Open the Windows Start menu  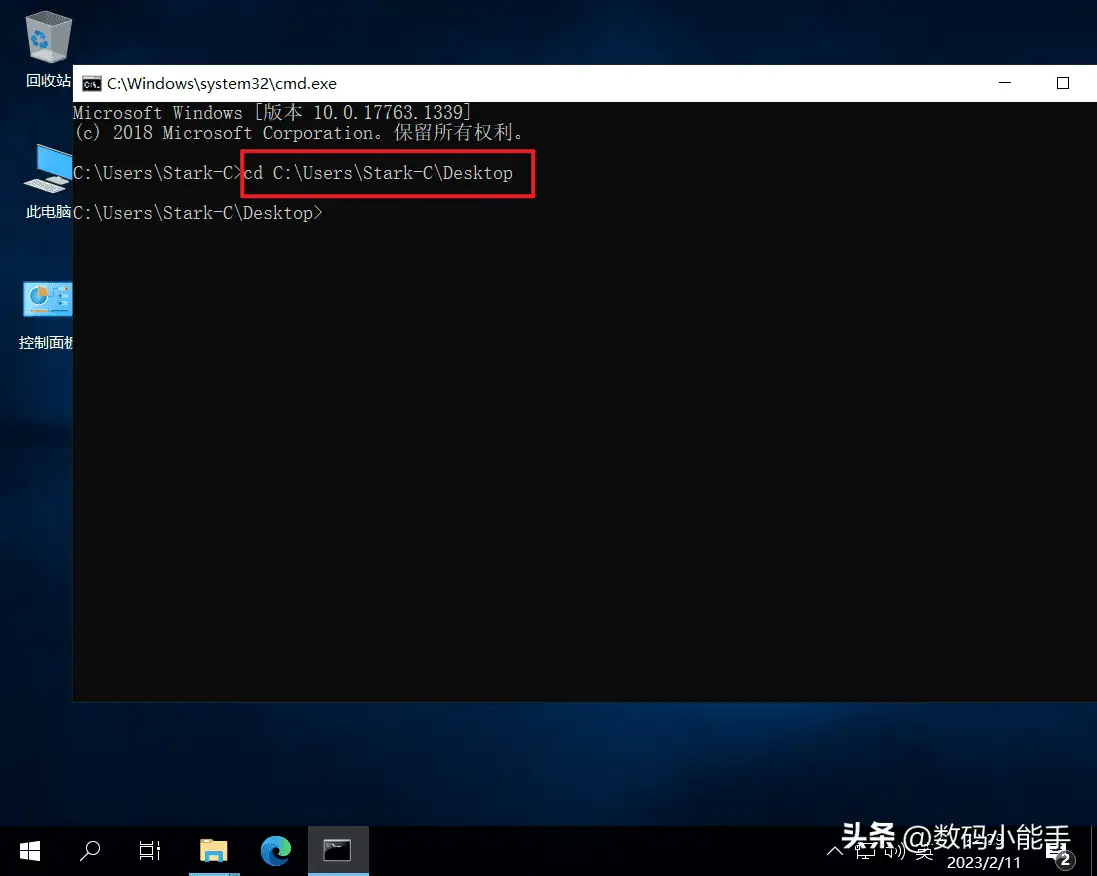[x=29, y=851]
